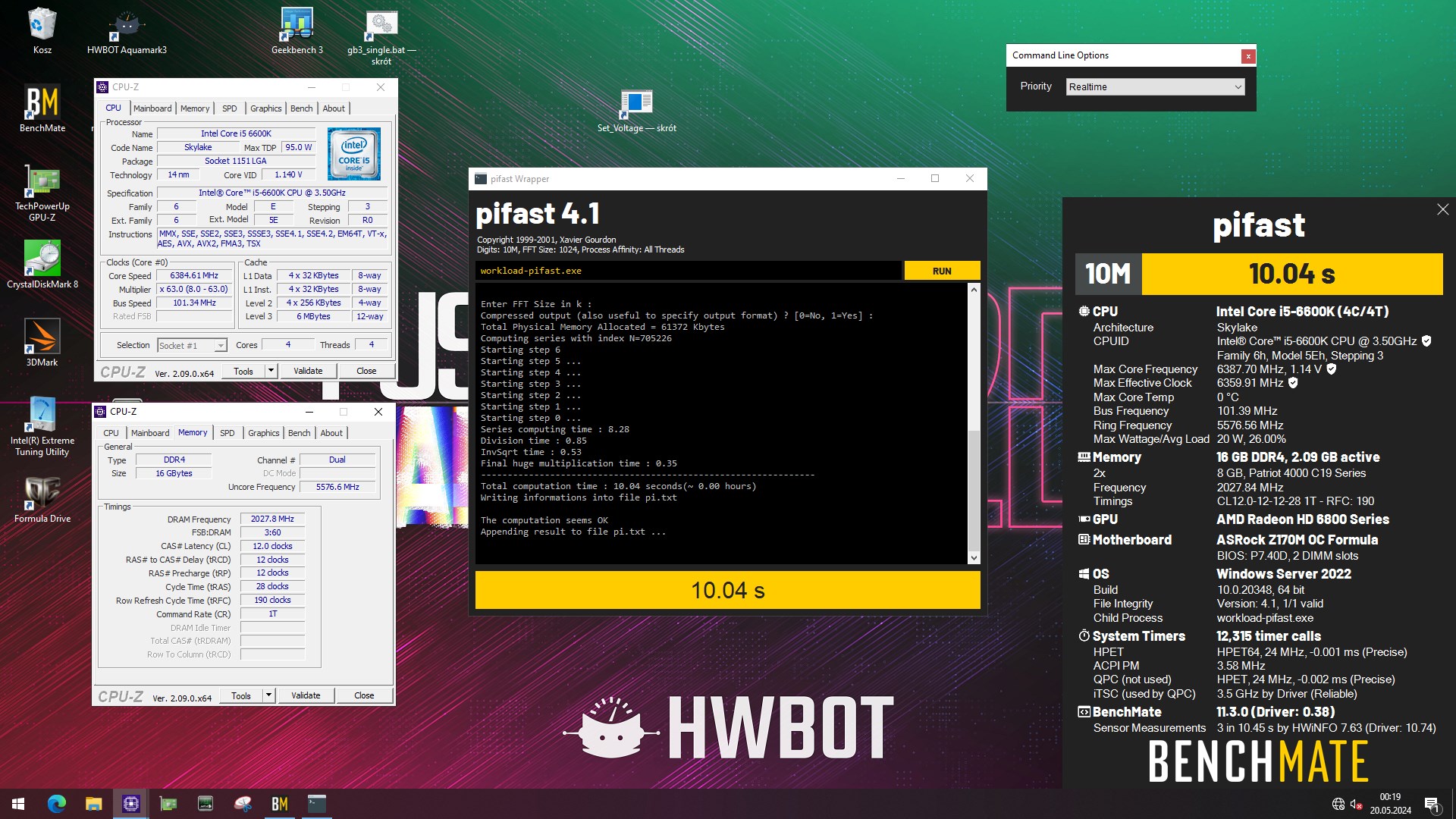Screen dimensions: 1456x819
Task: Click the dark monitor app icon in taskbar
Action: (206, 804)
